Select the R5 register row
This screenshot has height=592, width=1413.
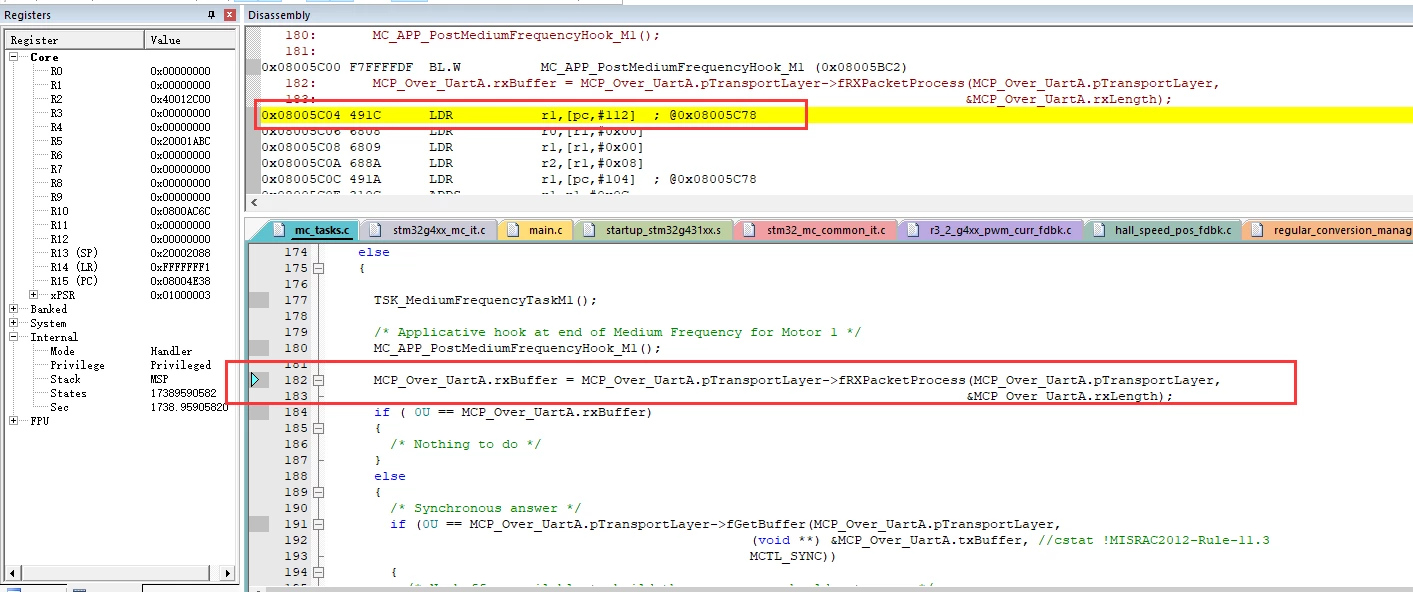pos(121,141)
